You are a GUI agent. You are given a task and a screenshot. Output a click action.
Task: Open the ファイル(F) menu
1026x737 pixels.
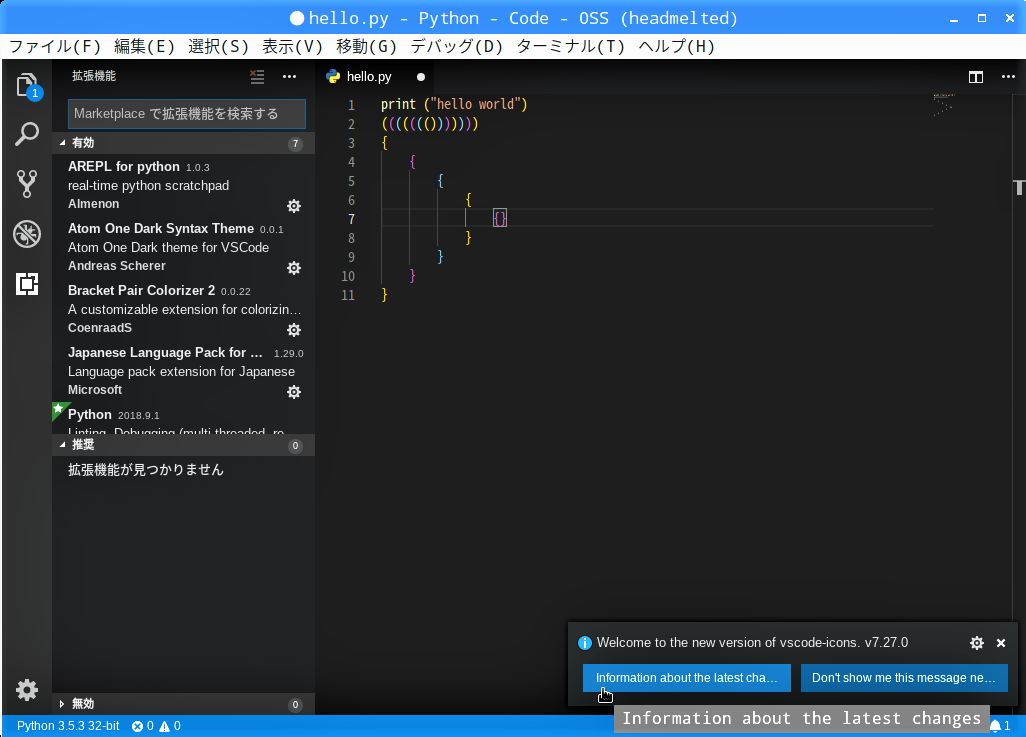coord(55,46)
